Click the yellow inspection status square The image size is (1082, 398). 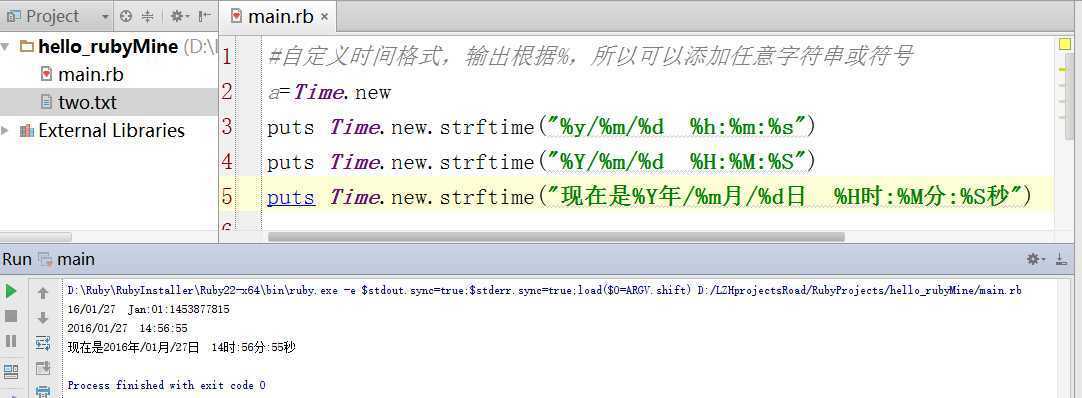(1064, 44)
